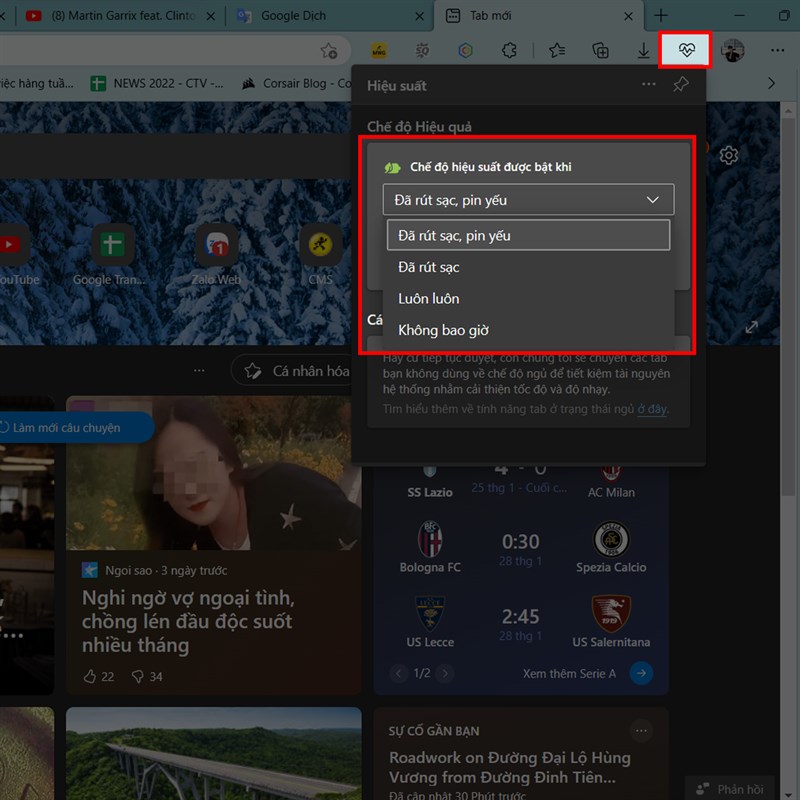This screenshot has height=800, width=800.
Task: Open NEWS 2022 - CTV bookmark
Action: (x=157, y=83)
